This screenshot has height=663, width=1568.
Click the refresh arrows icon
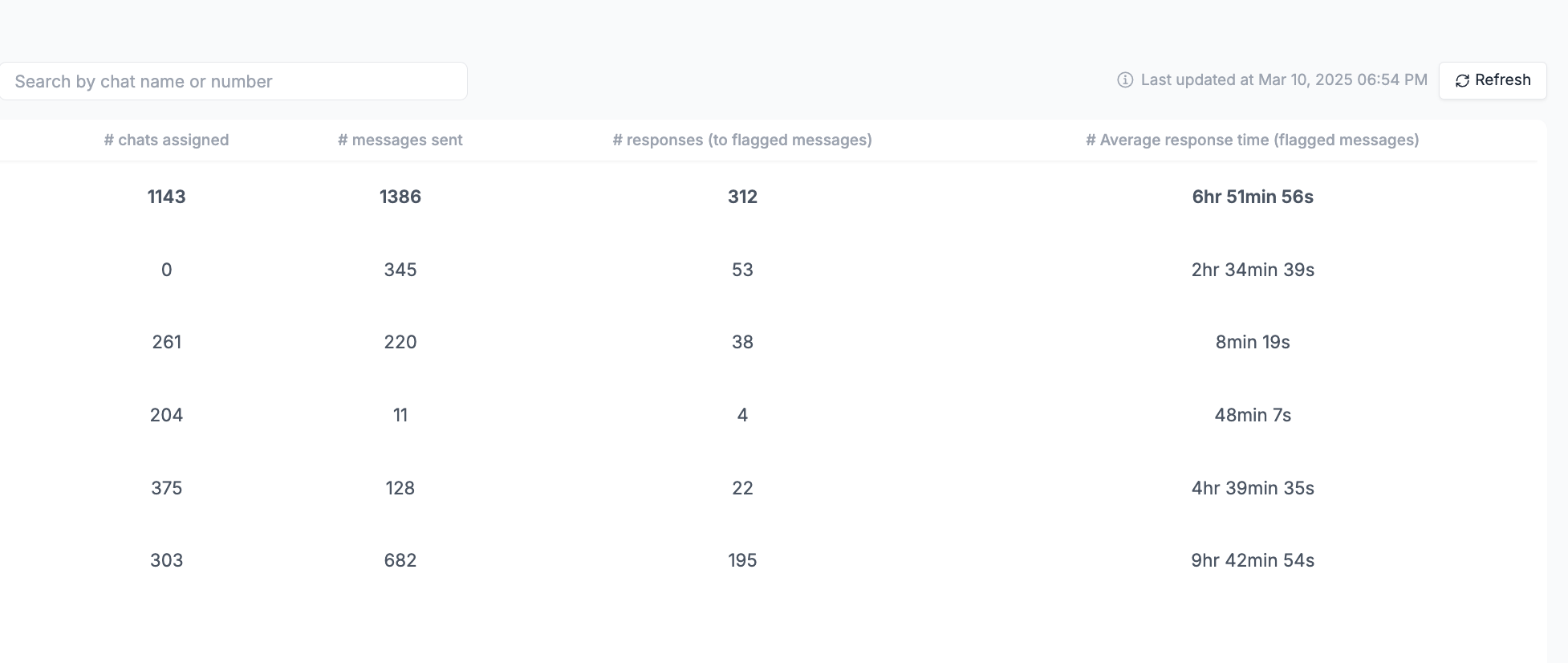pos(1462,81)
